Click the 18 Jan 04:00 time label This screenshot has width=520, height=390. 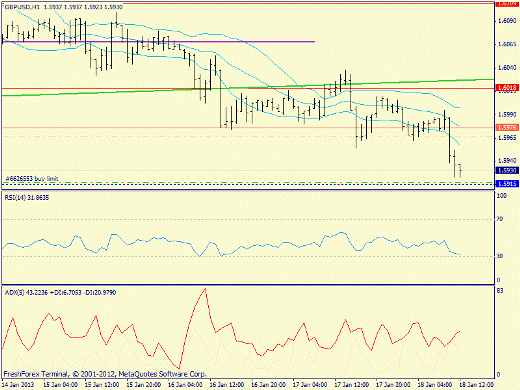(x=435, y=385)
